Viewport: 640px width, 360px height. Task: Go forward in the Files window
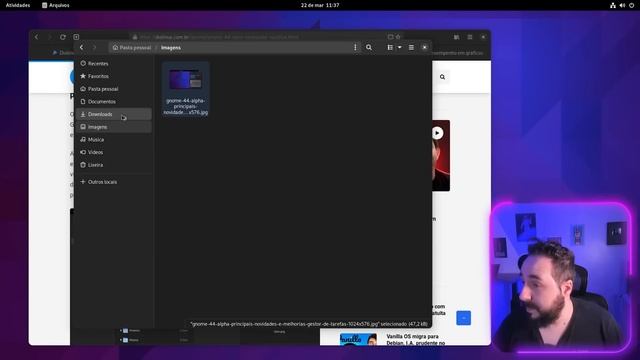[x=95, y=47]
